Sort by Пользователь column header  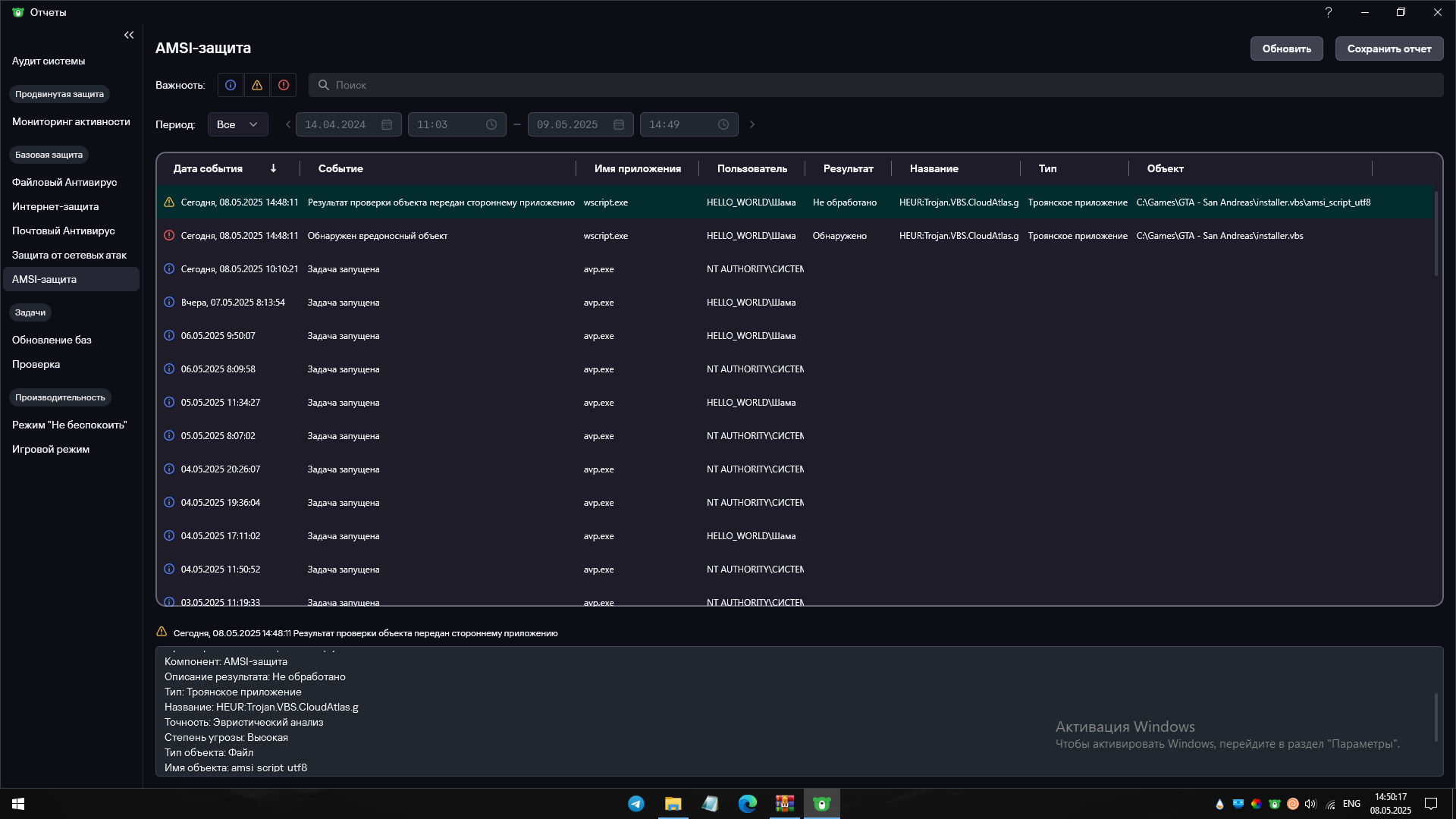(752, 168)
